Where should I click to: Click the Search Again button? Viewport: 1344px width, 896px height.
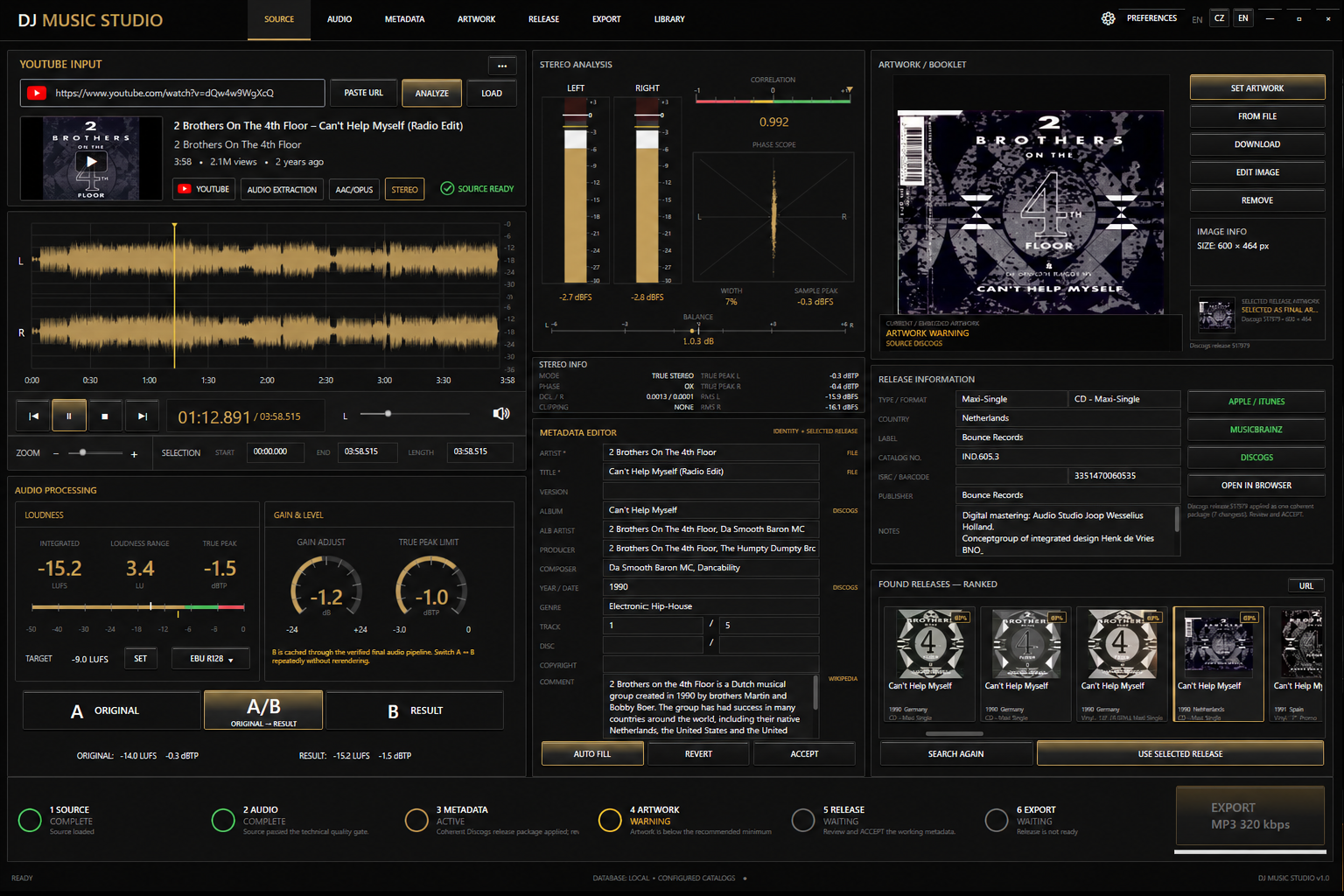955,753
